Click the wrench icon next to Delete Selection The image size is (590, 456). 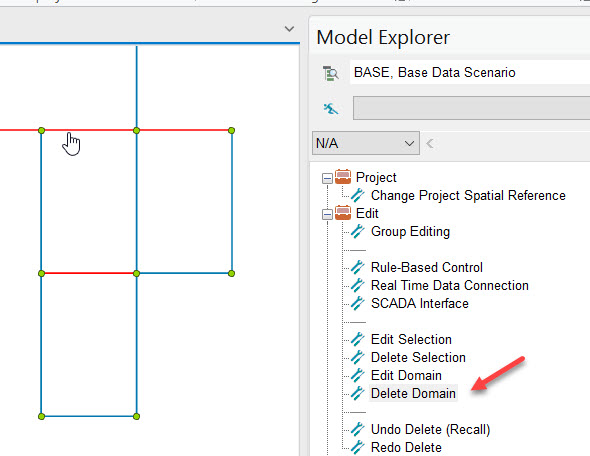click(x=357, y=357)
